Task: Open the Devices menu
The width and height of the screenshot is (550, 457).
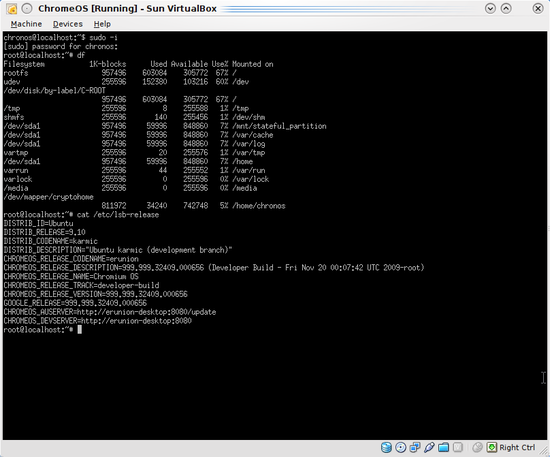Action: point(68,24)
